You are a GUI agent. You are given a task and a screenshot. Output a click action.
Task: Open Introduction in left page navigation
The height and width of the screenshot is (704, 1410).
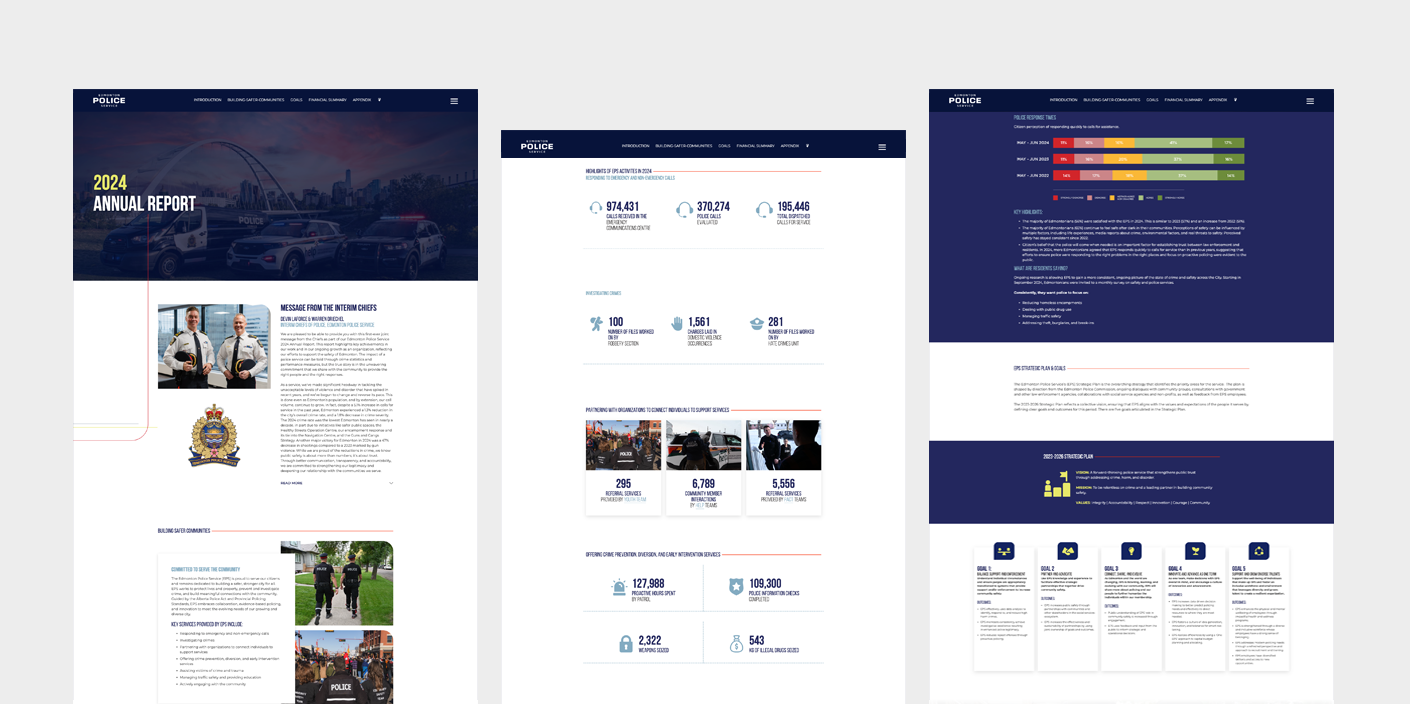(x=207, y=100)
